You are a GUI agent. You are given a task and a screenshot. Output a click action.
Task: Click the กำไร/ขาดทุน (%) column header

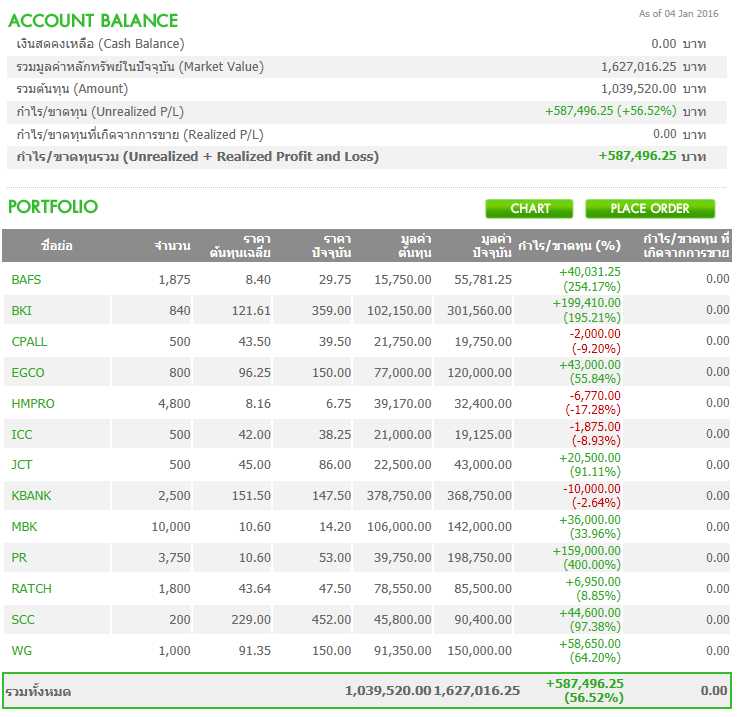(x=569, y=246)
